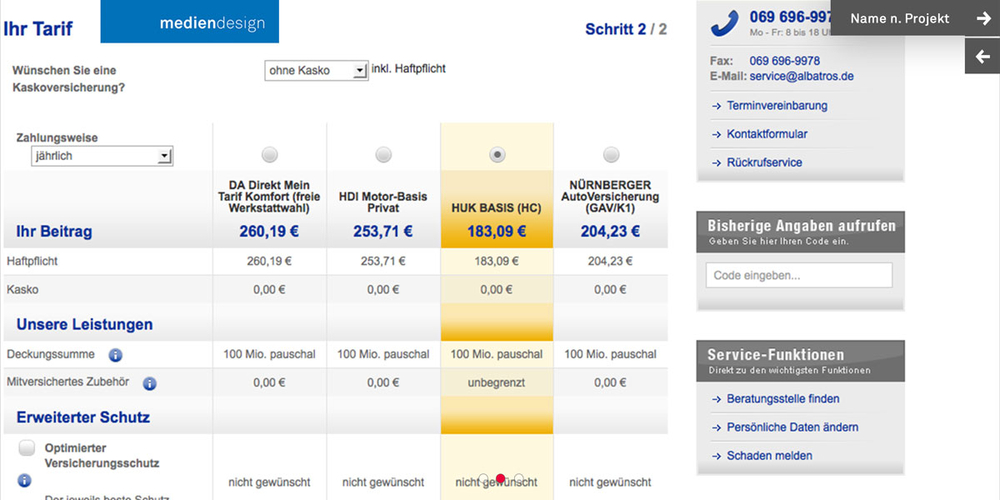Open the Zahlungsweise 'jährlich' dropdown
The width and height of the screenshot is (1000, 500).
coord(102,156)
